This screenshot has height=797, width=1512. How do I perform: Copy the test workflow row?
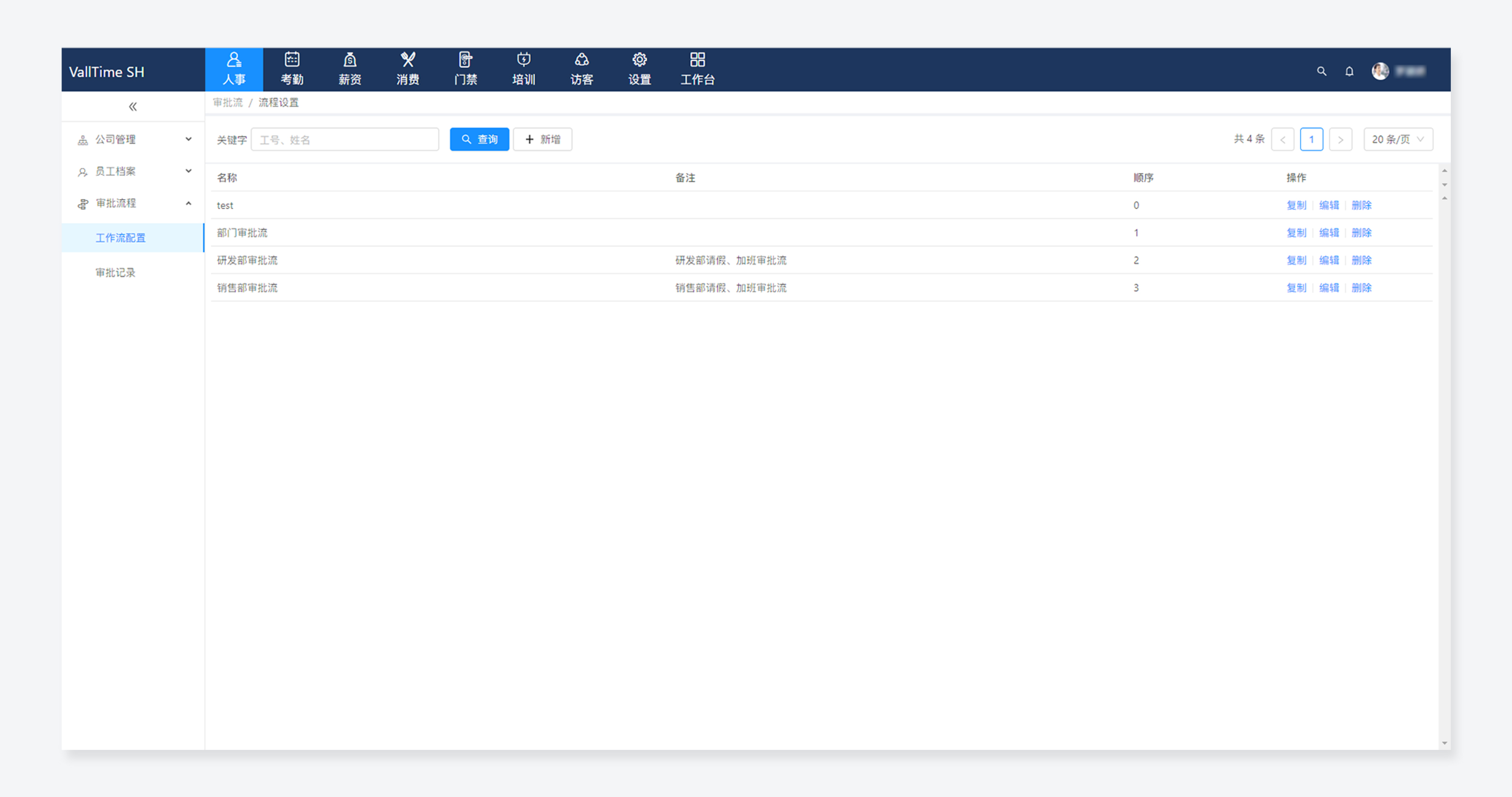[x=1296, y=205]
